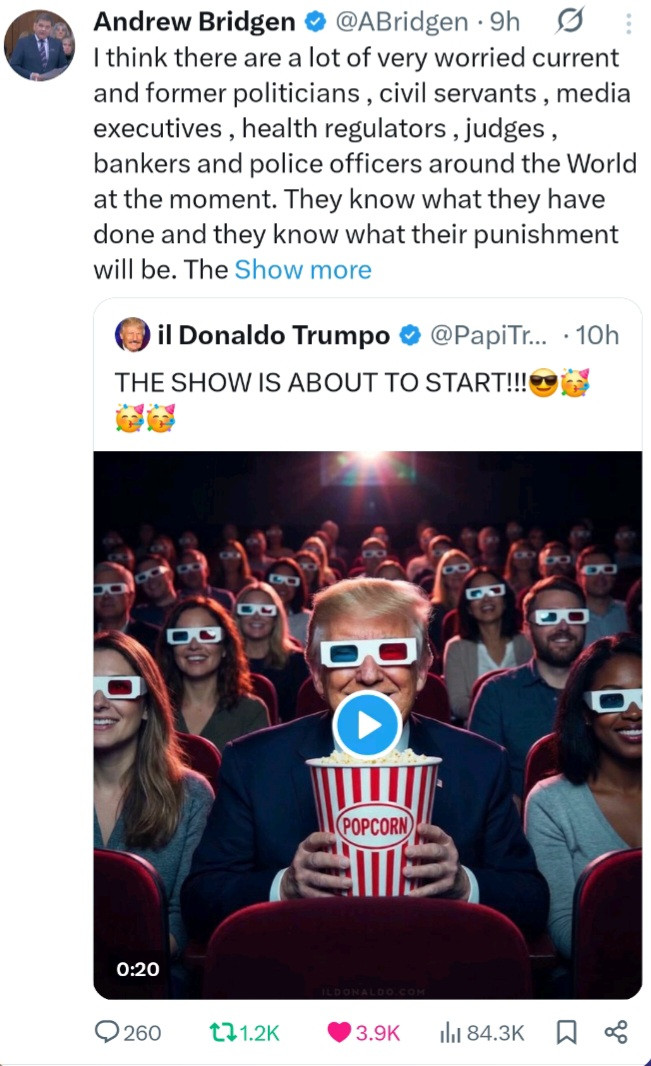Click Andrew Bridgen's verified badge
651x1066 pixels.
point(315,22)
